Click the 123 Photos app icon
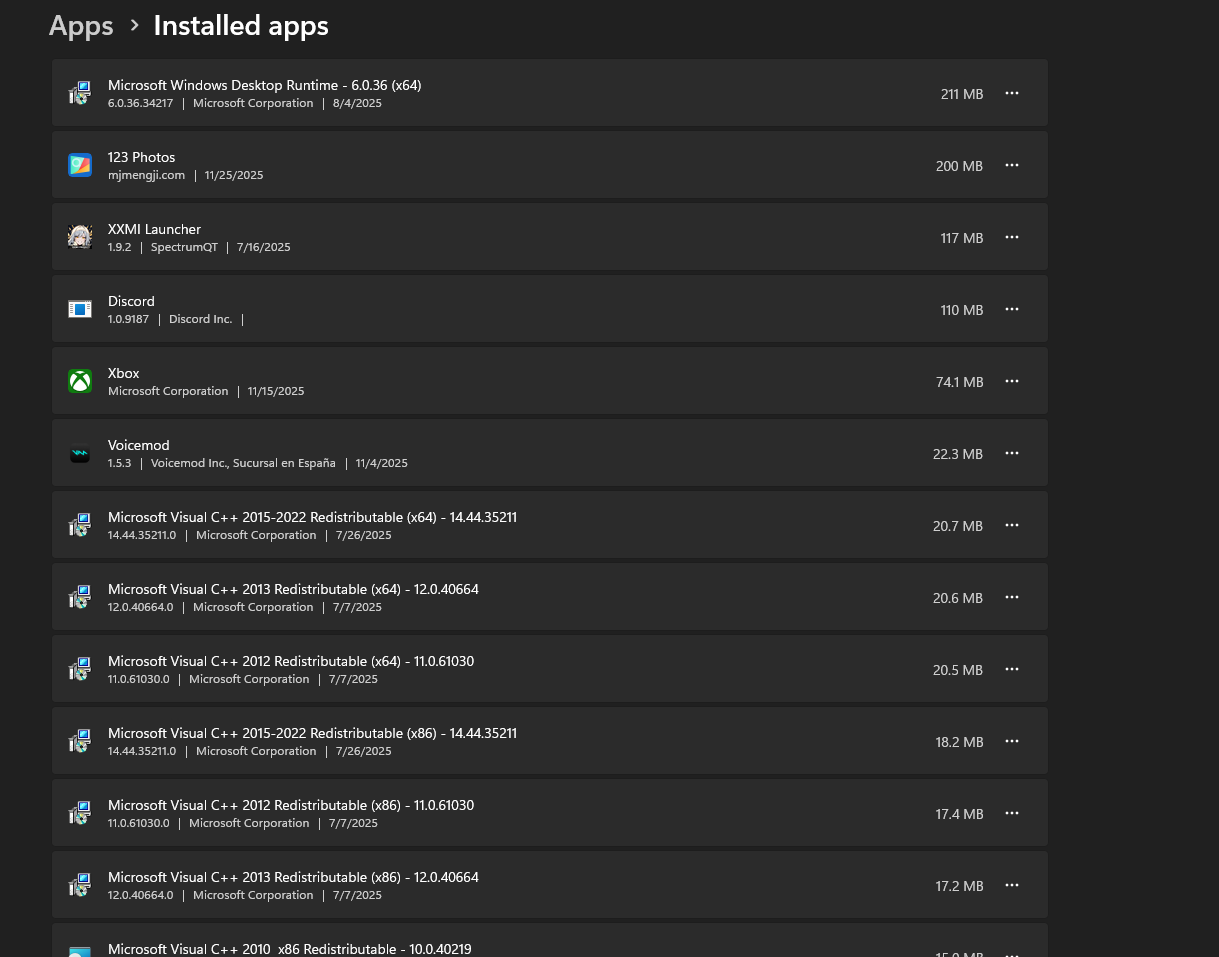 pos(80,165)
